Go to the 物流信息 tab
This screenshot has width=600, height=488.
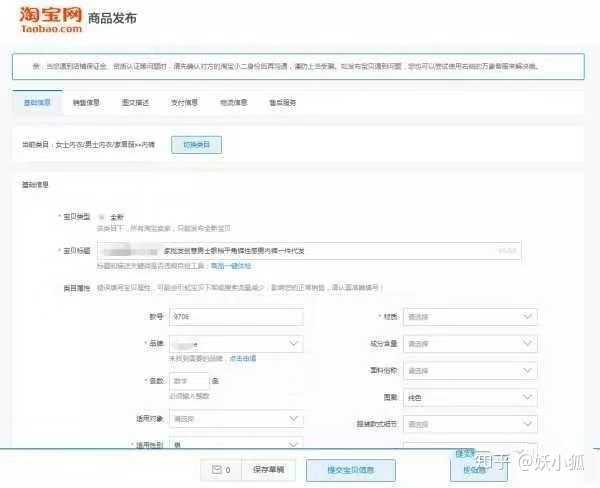[233, 103]
